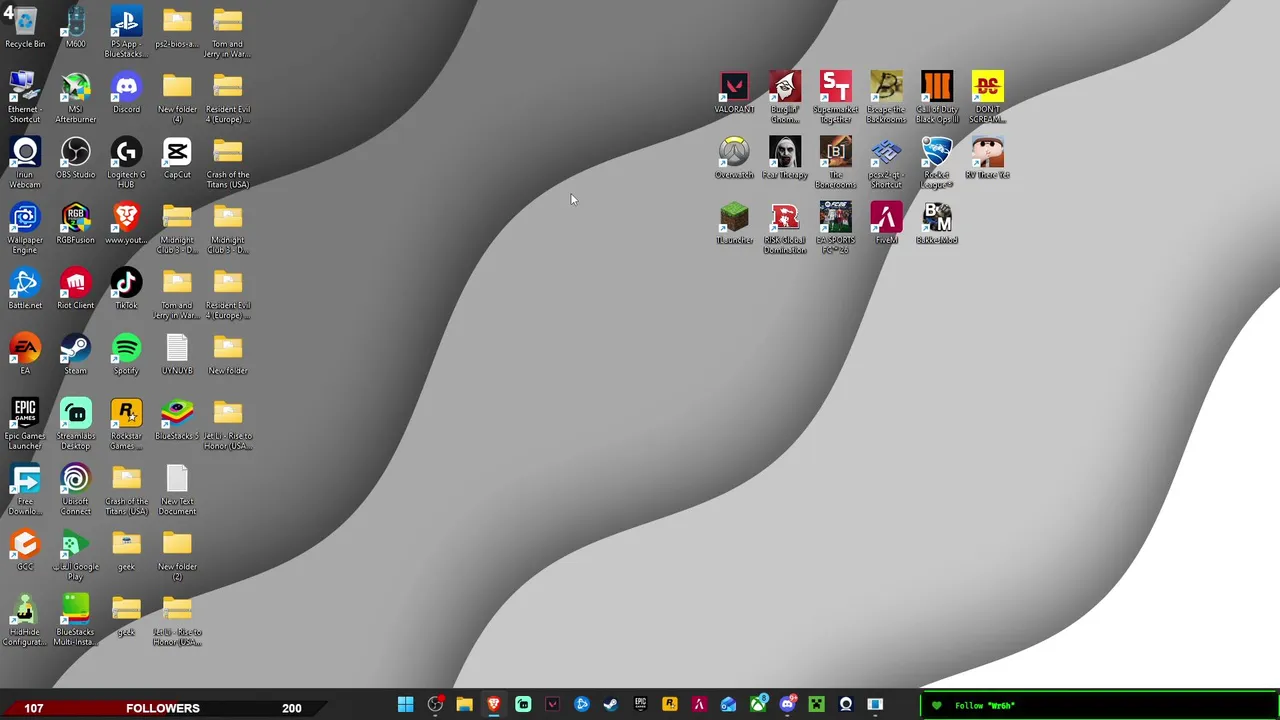
Task: Select The Bonerooms game shortcut
Action: pos(835,163)
